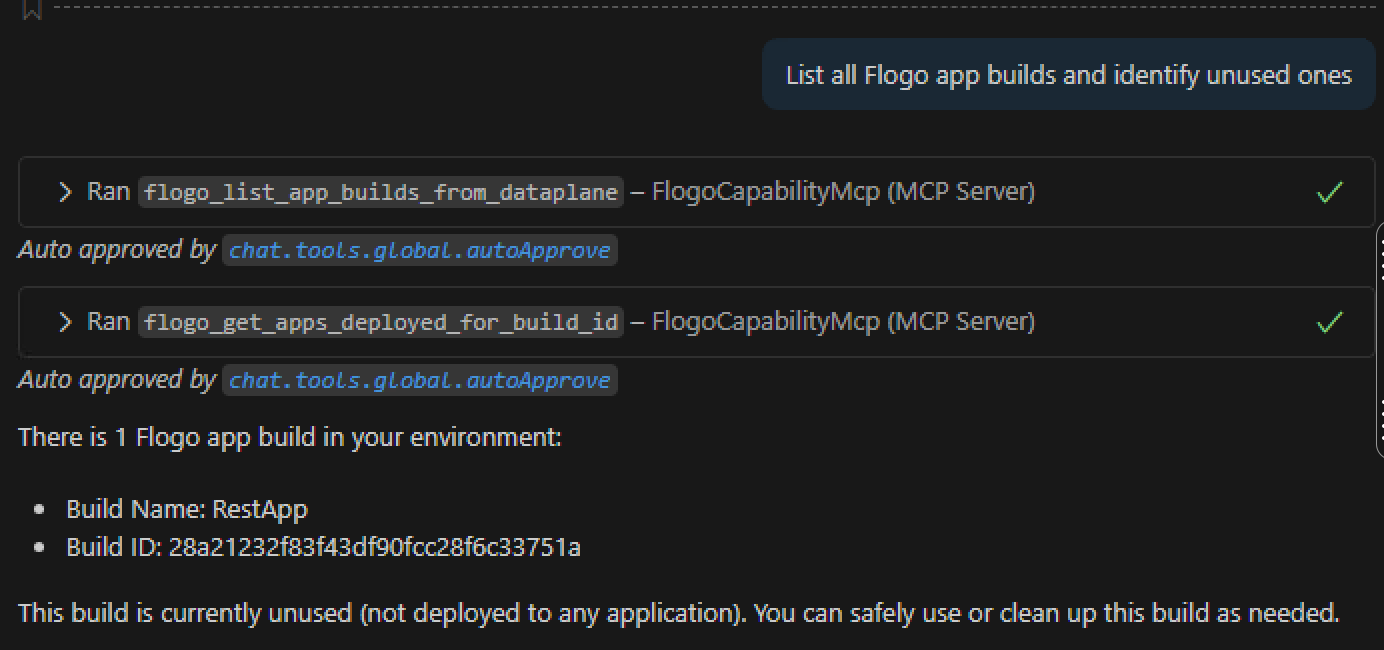
Task: Open autoApprove setting link under flogo_get_apps_deployed_for_build_id
Action: click(x=419, y=380)
